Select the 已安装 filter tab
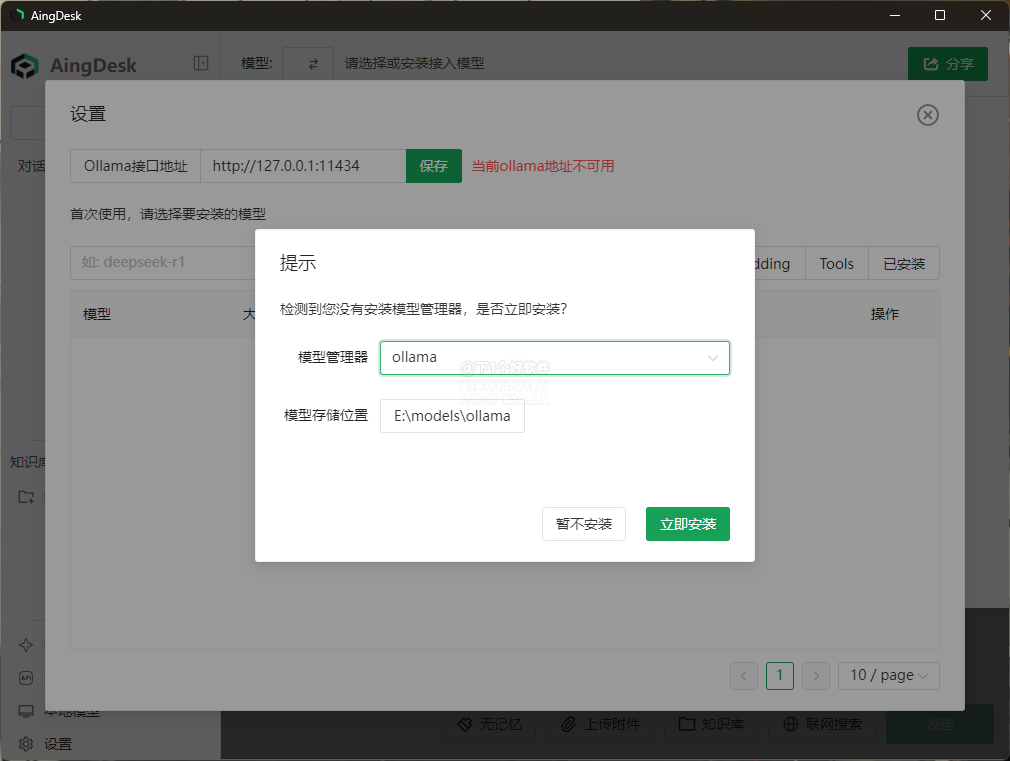Image resolution: width=1010 pixels, height=761 pixels. (x=903, y=264)
